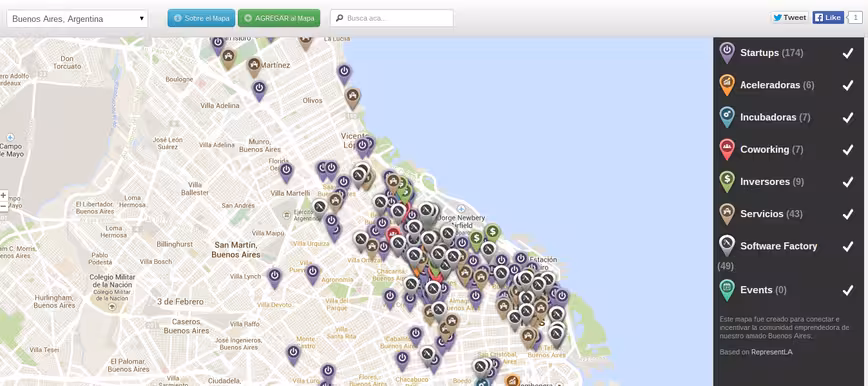Click the Like count bubble showing 1
This screenshot has height=386, width=868.
coord(856,17)
